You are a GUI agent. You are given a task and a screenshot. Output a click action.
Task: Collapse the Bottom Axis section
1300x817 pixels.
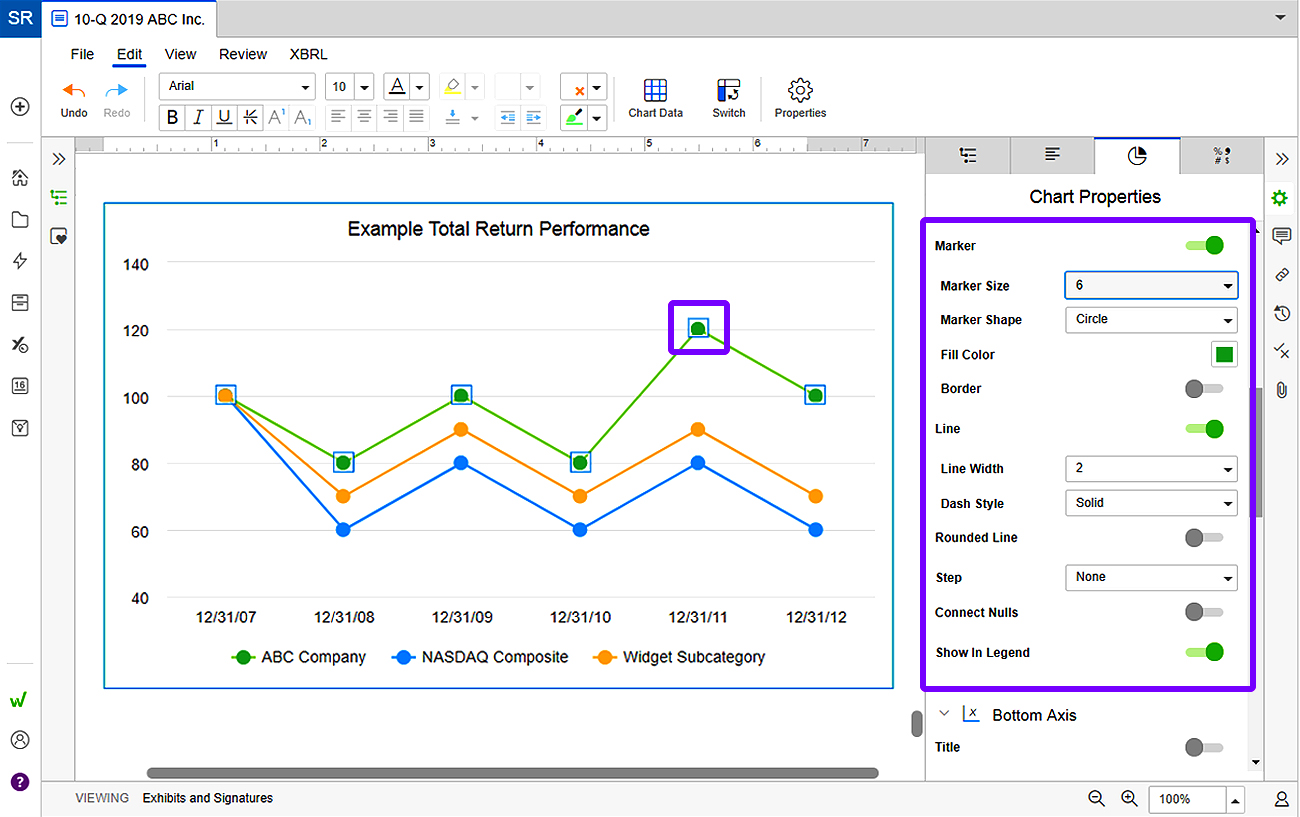[x=943, y=714]
